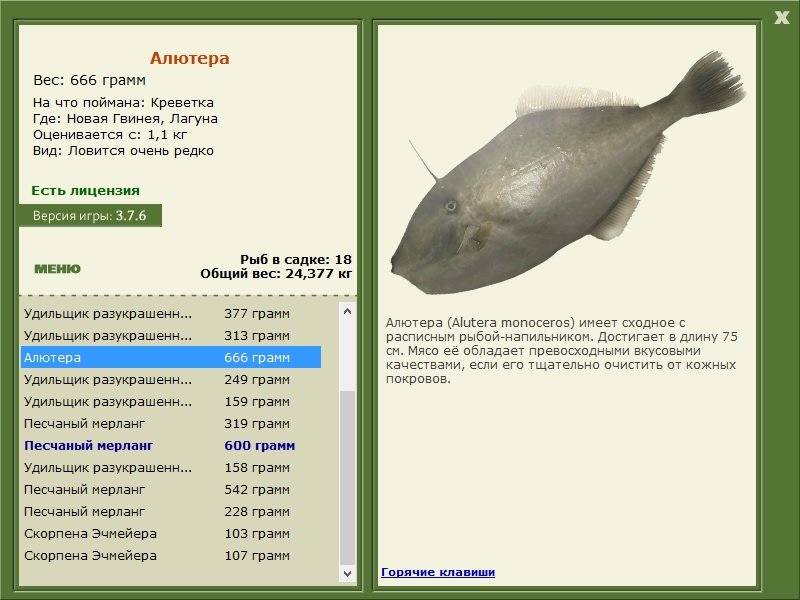Viewport: 800px width, 600px height.
Task: Click the Алютера fish picture
Action: 567,172
